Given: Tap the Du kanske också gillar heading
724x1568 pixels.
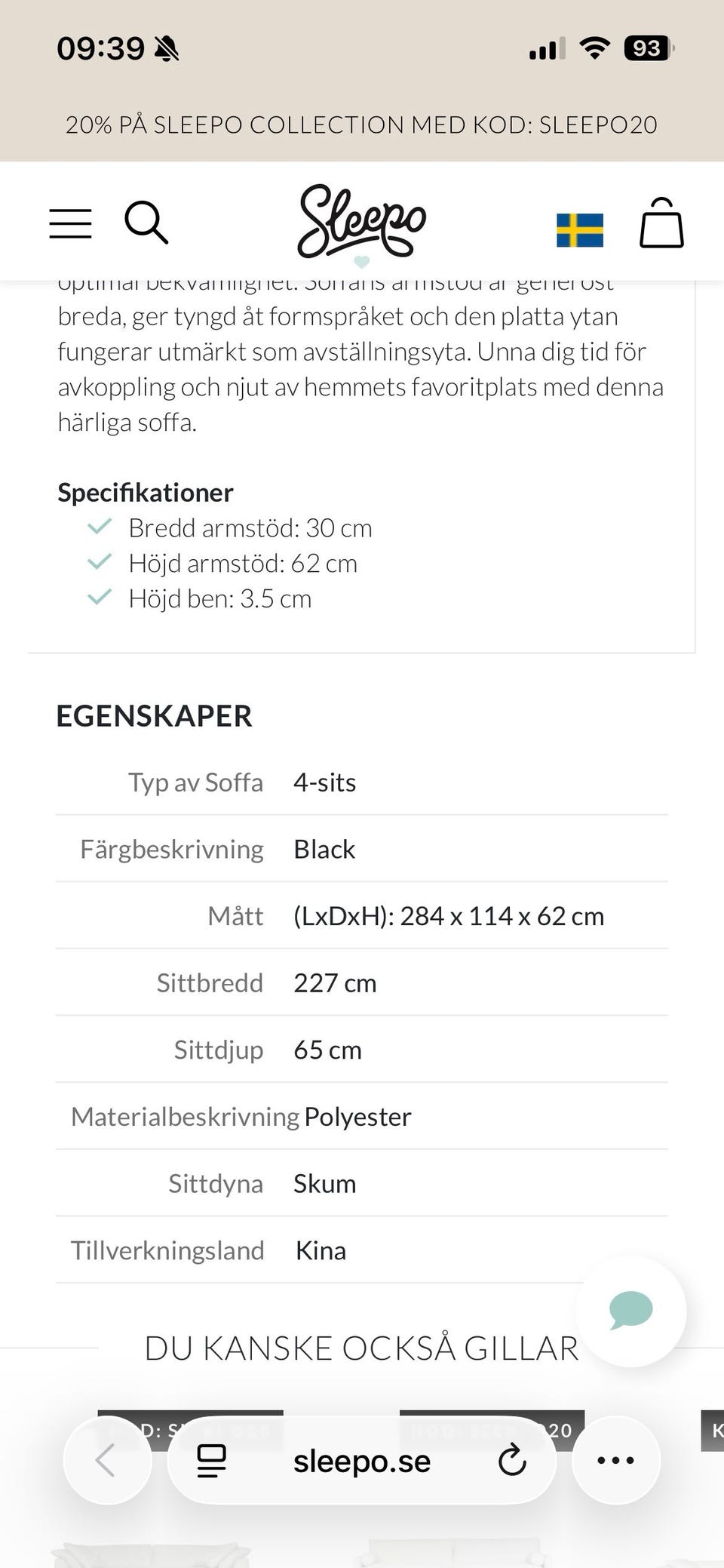Looking at the screenshot, I should point(362,1348).
